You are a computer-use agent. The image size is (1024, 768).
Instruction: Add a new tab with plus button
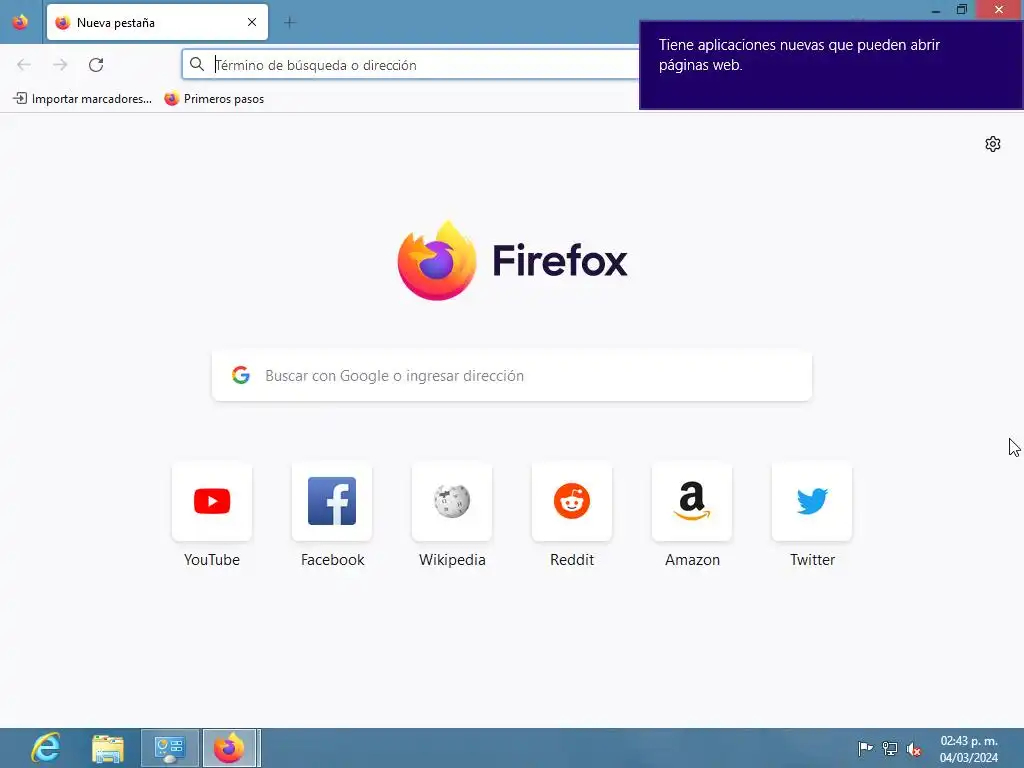[290, 23]
